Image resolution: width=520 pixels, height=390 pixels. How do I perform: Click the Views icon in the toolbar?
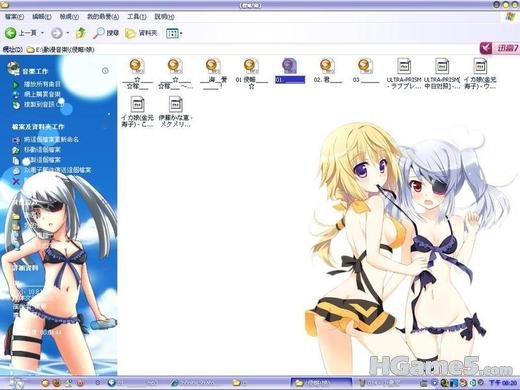(x=172, y=33)
